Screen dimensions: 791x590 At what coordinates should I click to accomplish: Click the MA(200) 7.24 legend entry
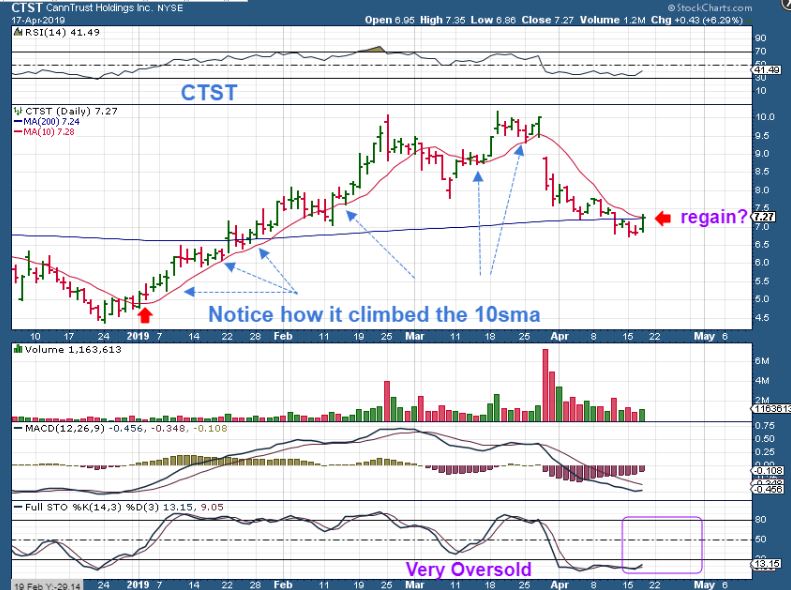[47, 122]
